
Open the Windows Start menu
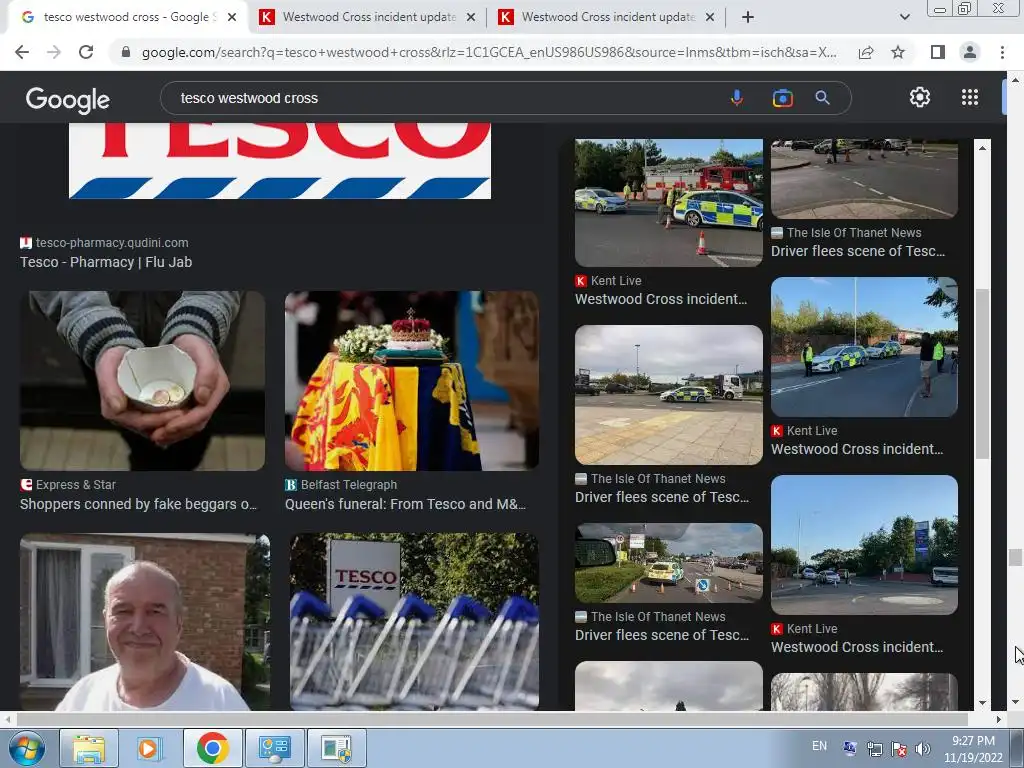point(27,748)
